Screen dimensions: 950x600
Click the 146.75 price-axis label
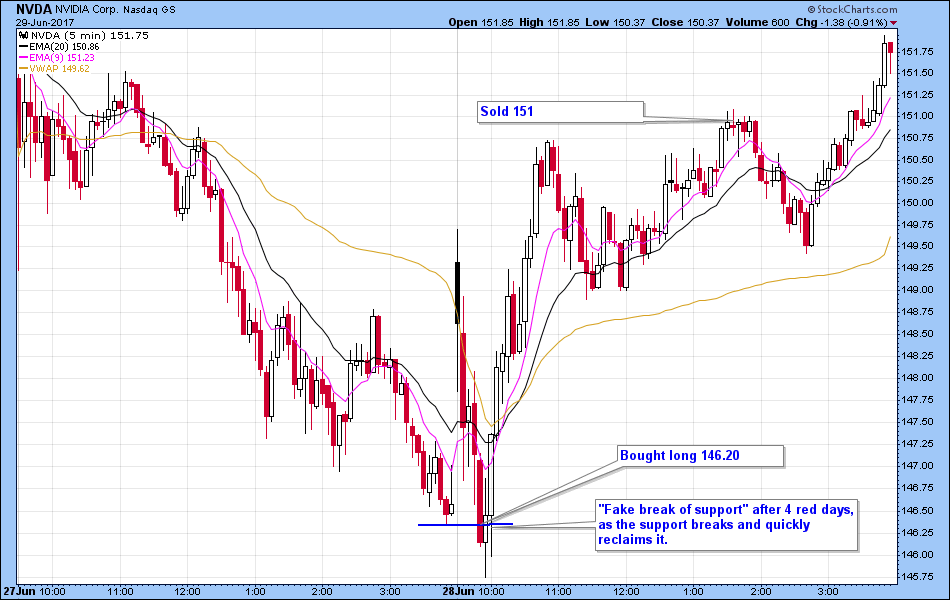(917, 488)
